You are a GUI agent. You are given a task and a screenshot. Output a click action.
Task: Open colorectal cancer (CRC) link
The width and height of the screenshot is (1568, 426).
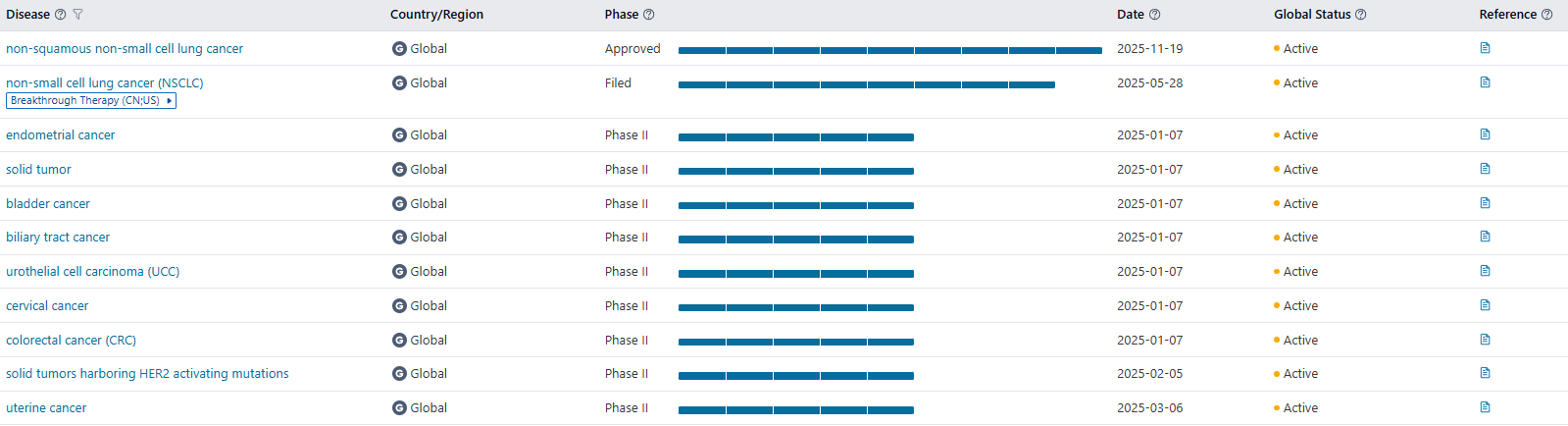pos(71,341)
